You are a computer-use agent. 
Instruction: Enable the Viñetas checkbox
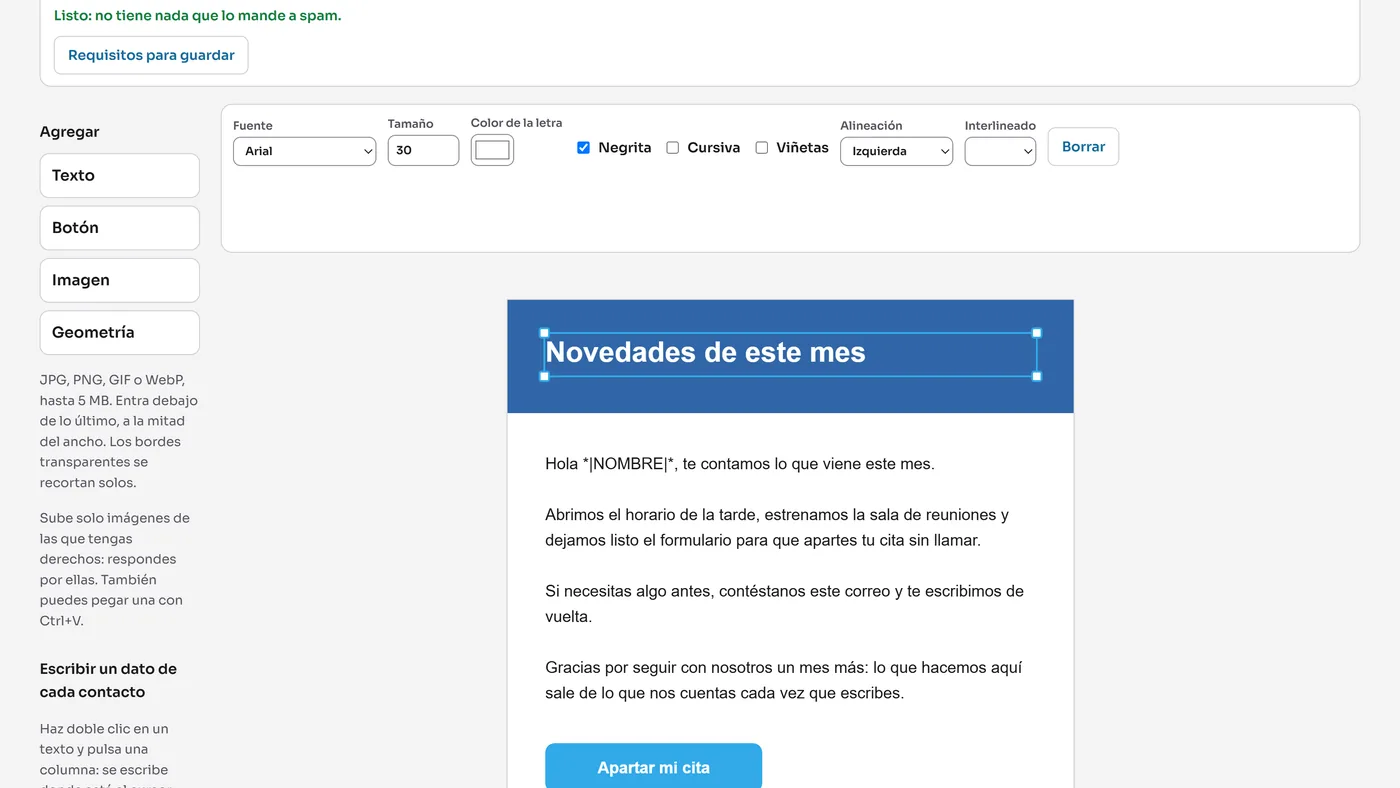coord(762,148)
